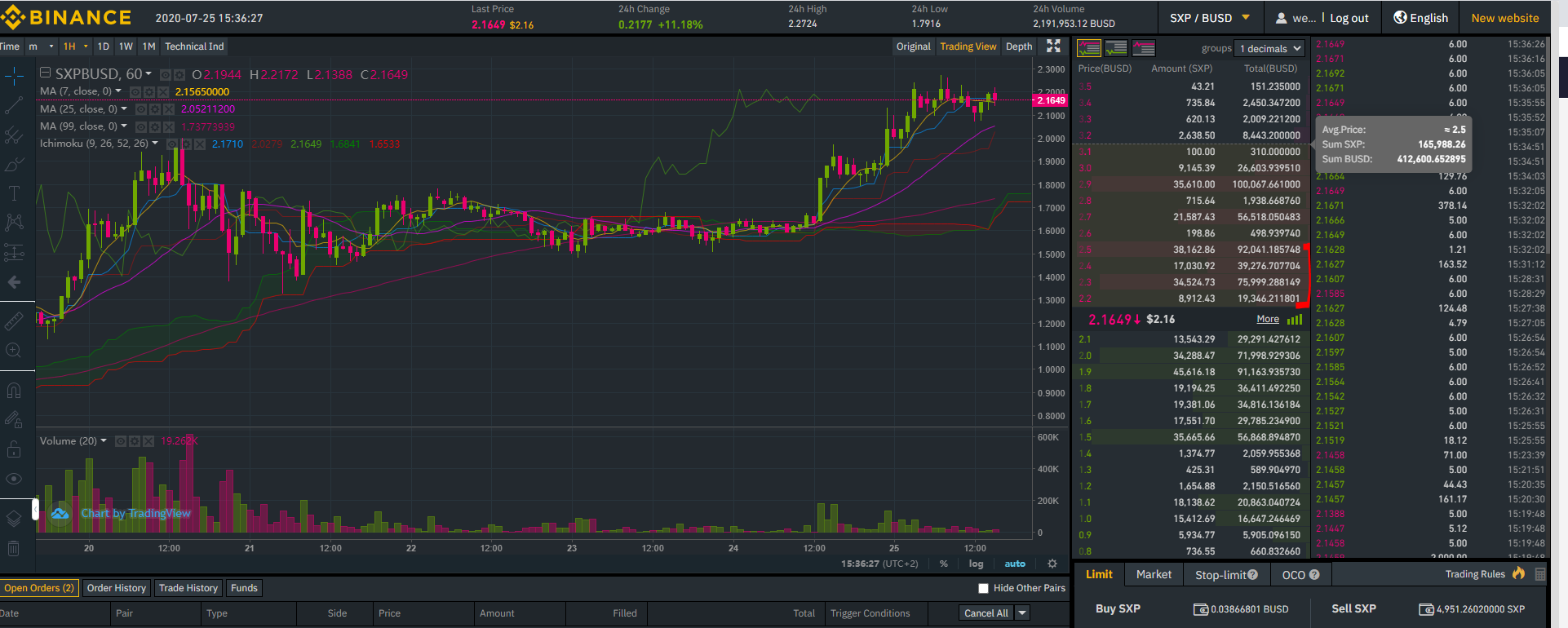Open the 1 decimals groups dropdown

(1269, 48)
